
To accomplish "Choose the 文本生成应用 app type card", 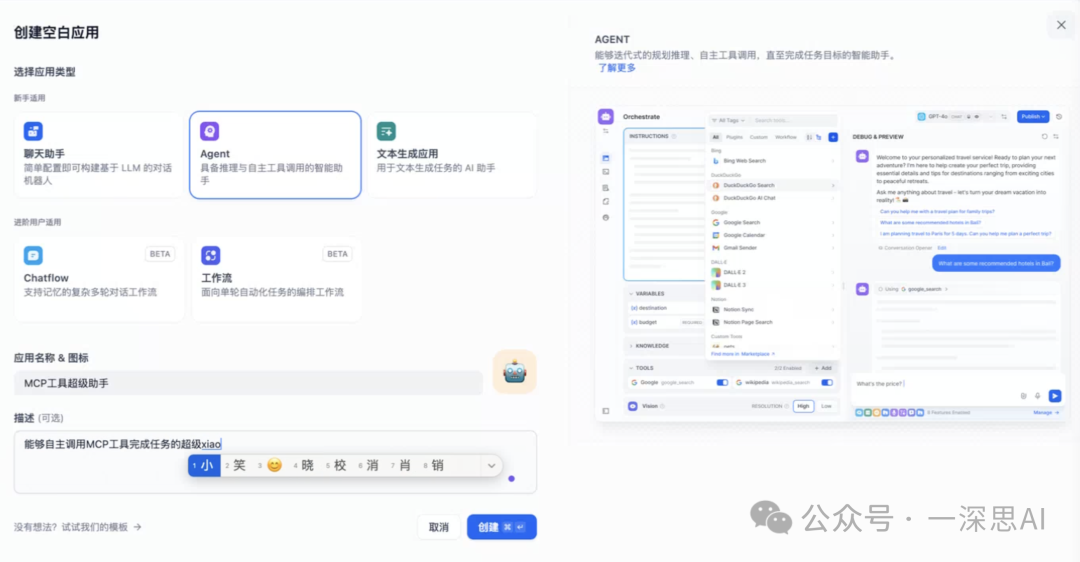I will pos(453,155).
